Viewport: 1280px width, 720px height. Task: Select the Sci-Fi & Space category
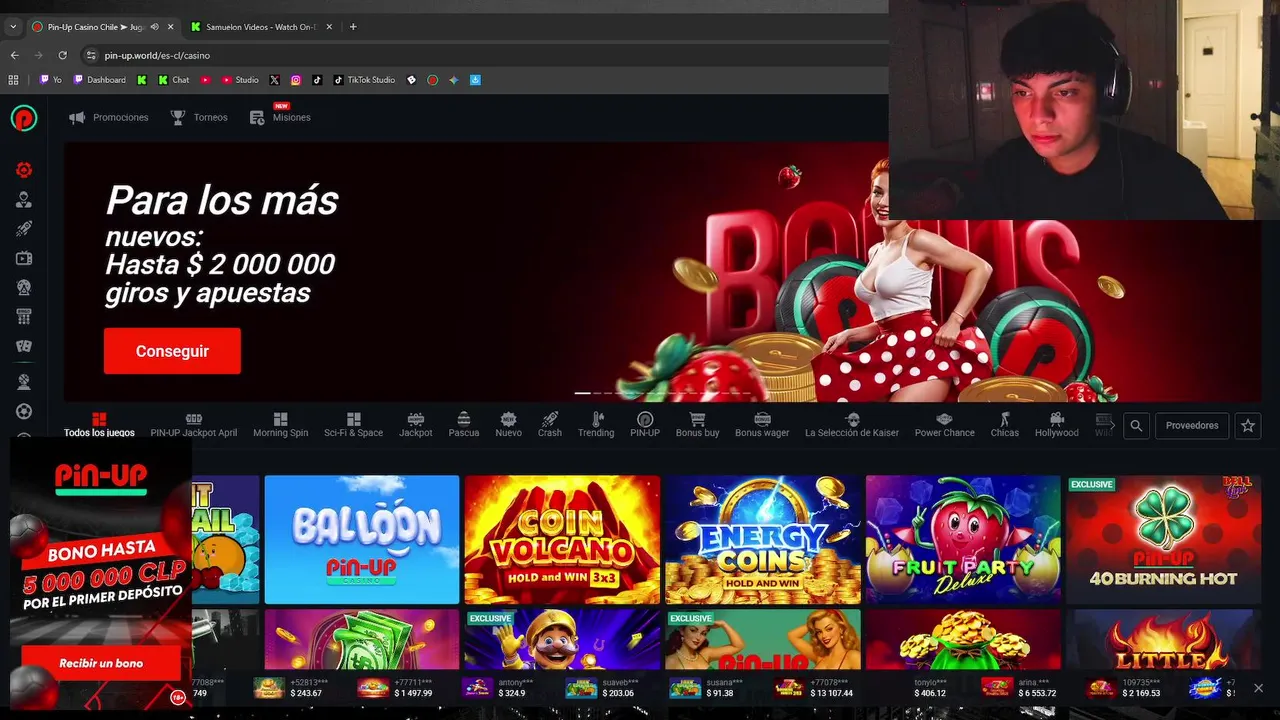(353, 425)
